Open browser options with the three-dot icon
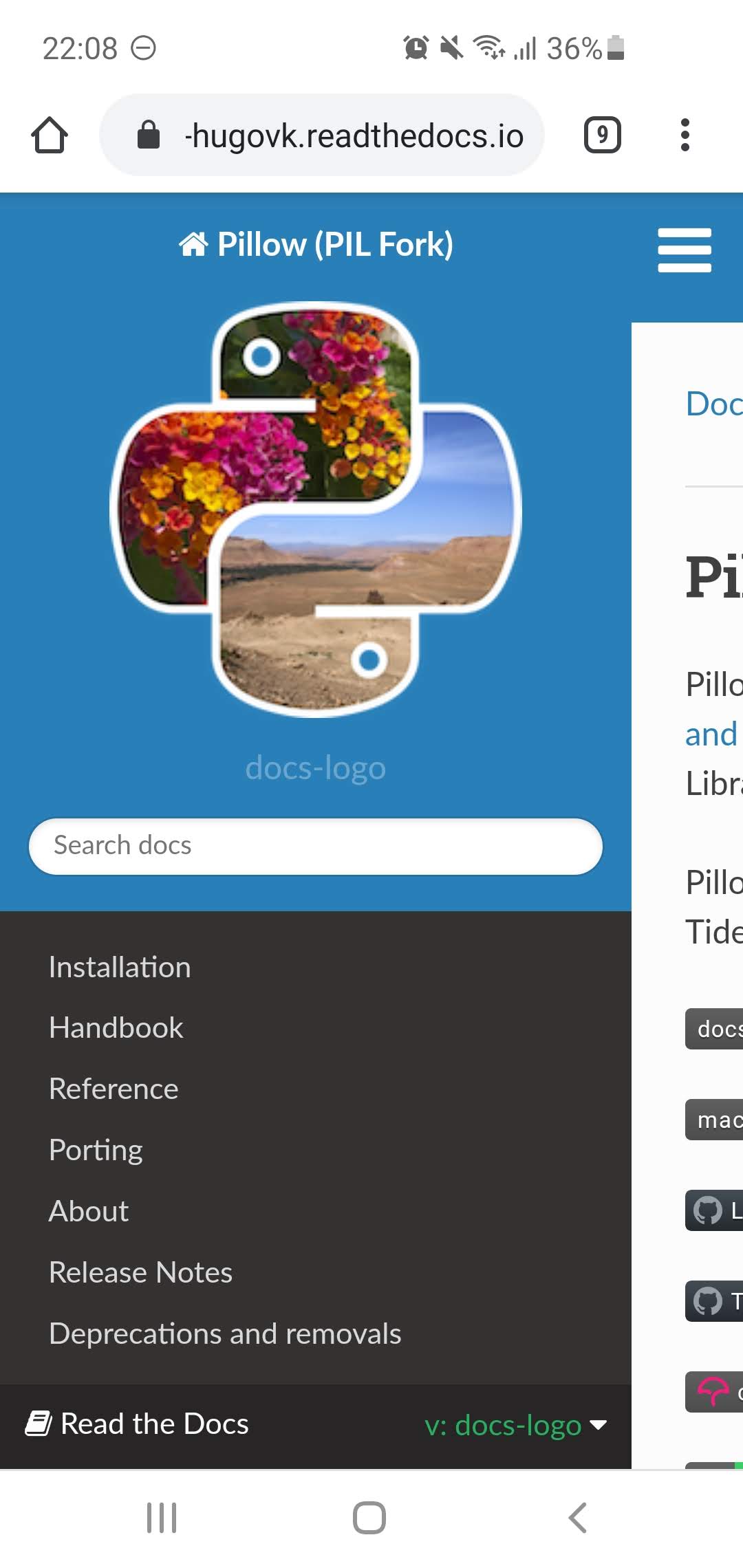 pos(685,135)
